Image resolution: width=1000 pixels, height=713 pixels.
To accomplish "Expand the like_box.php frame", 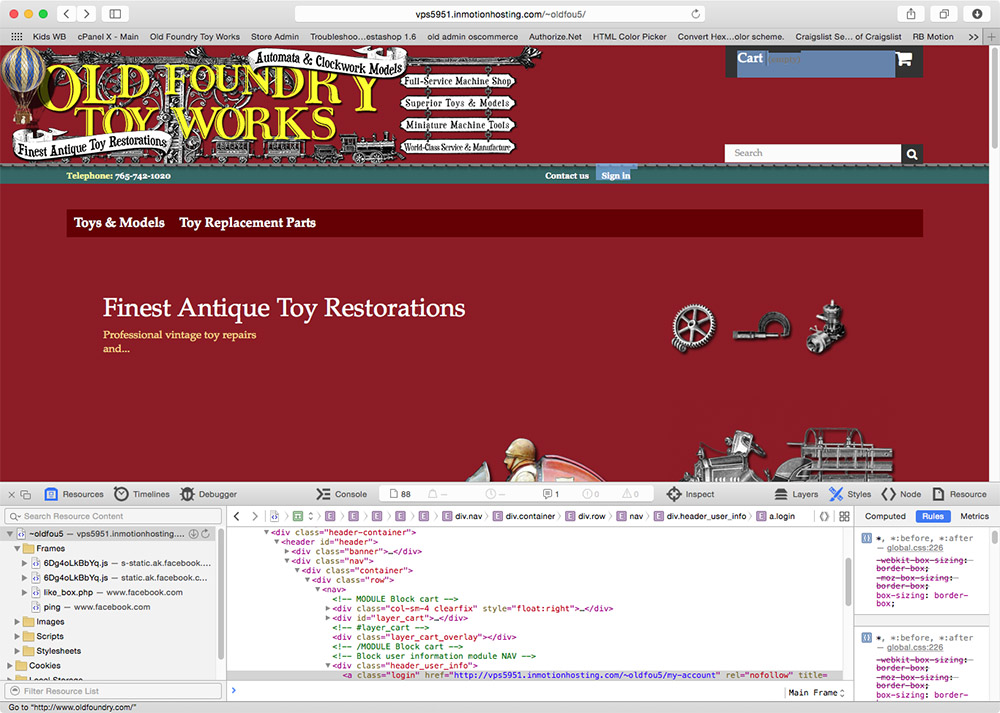I will (x=24, y=592).
